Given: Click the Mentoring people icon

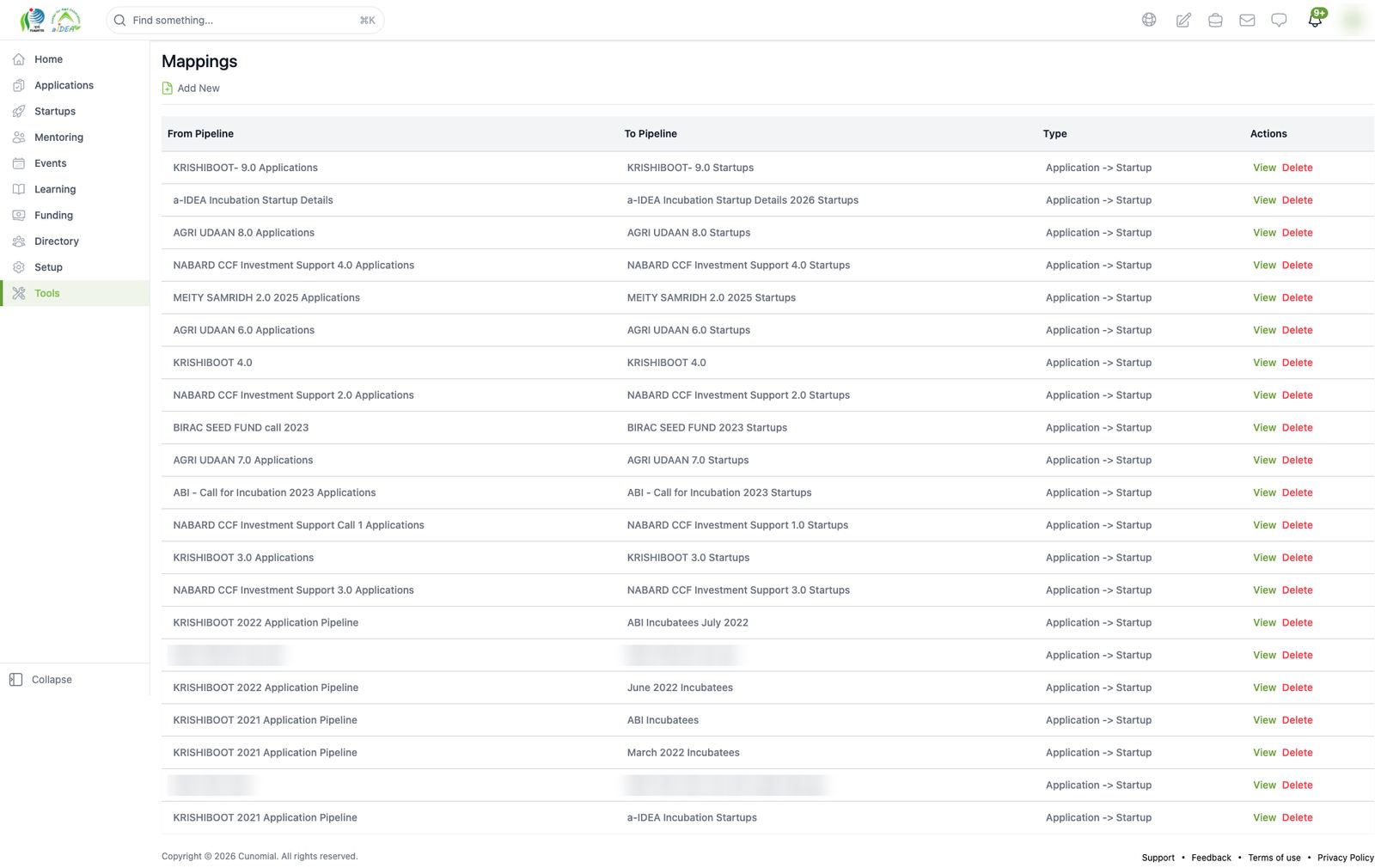Looking at the screenshot, I should tap(19, 138).
